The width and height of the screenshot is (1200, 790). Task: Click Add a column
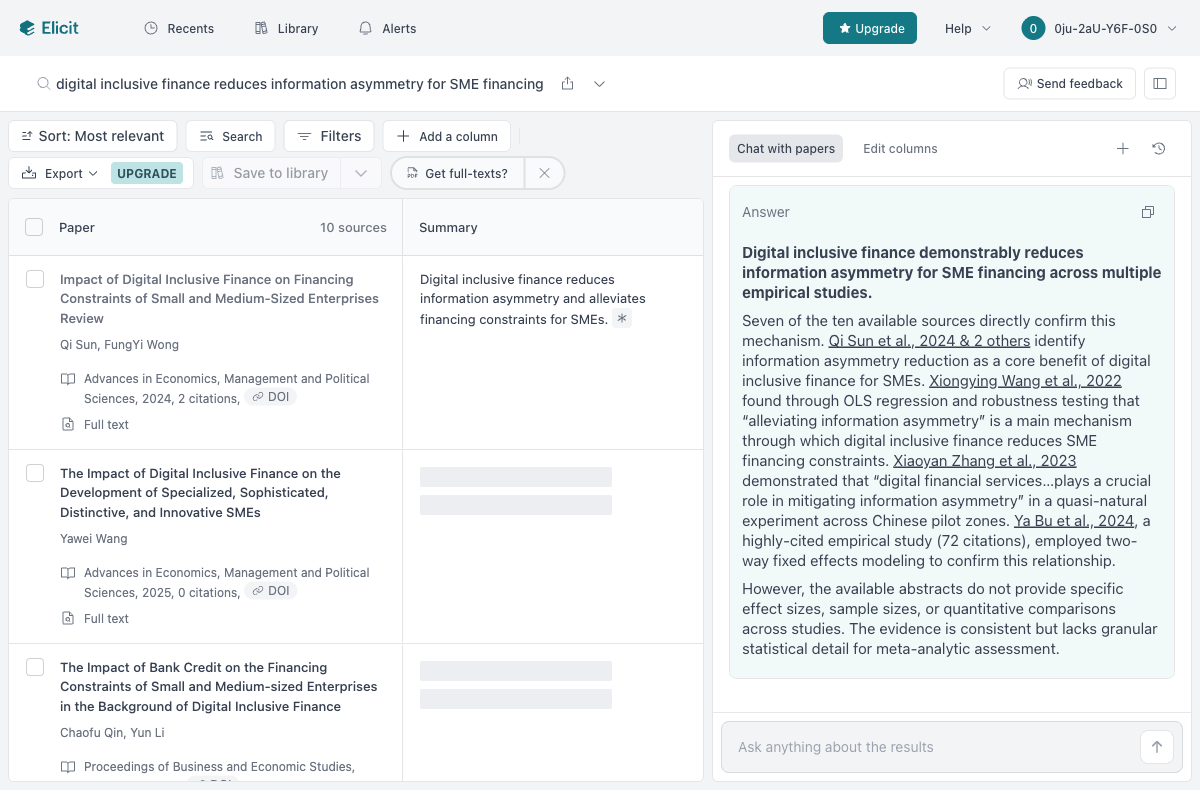(x=447, y=136)
